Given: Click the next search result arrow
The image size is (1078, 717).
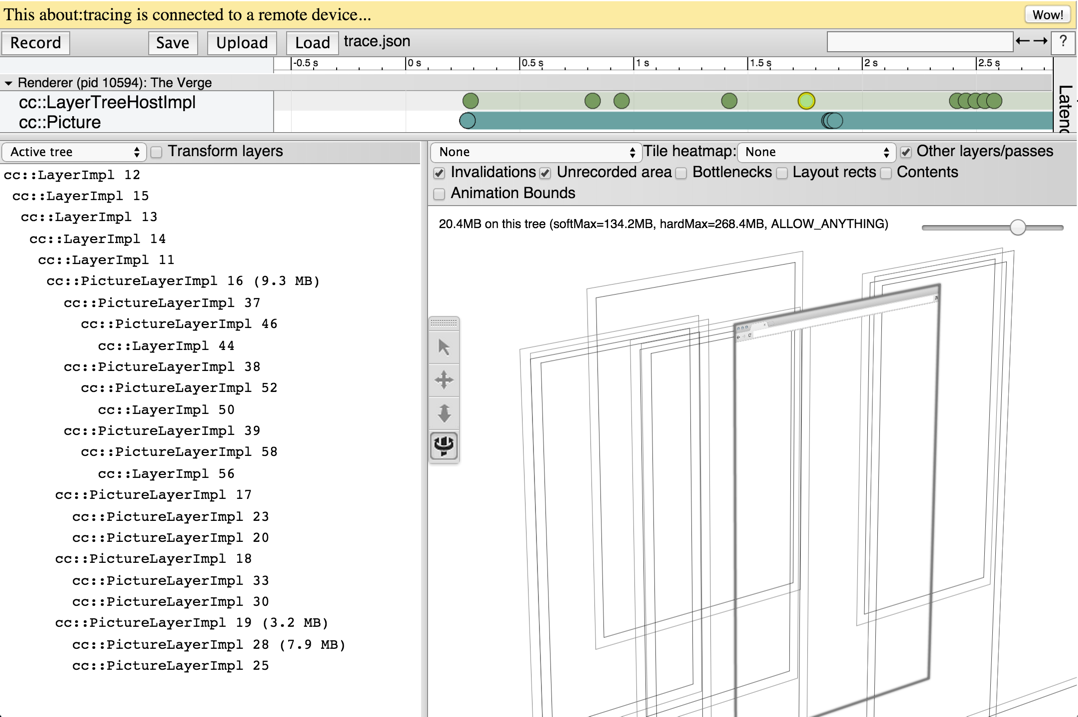Looking at the screenshot, I should click(x=1040, y=42).
